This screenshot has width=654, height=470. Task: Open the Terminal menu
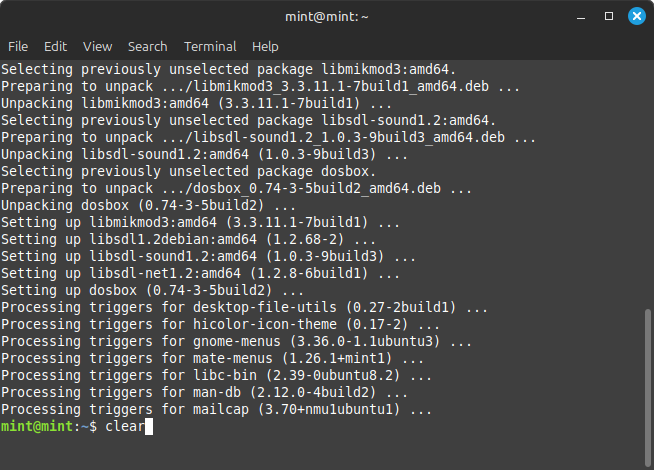210,46
